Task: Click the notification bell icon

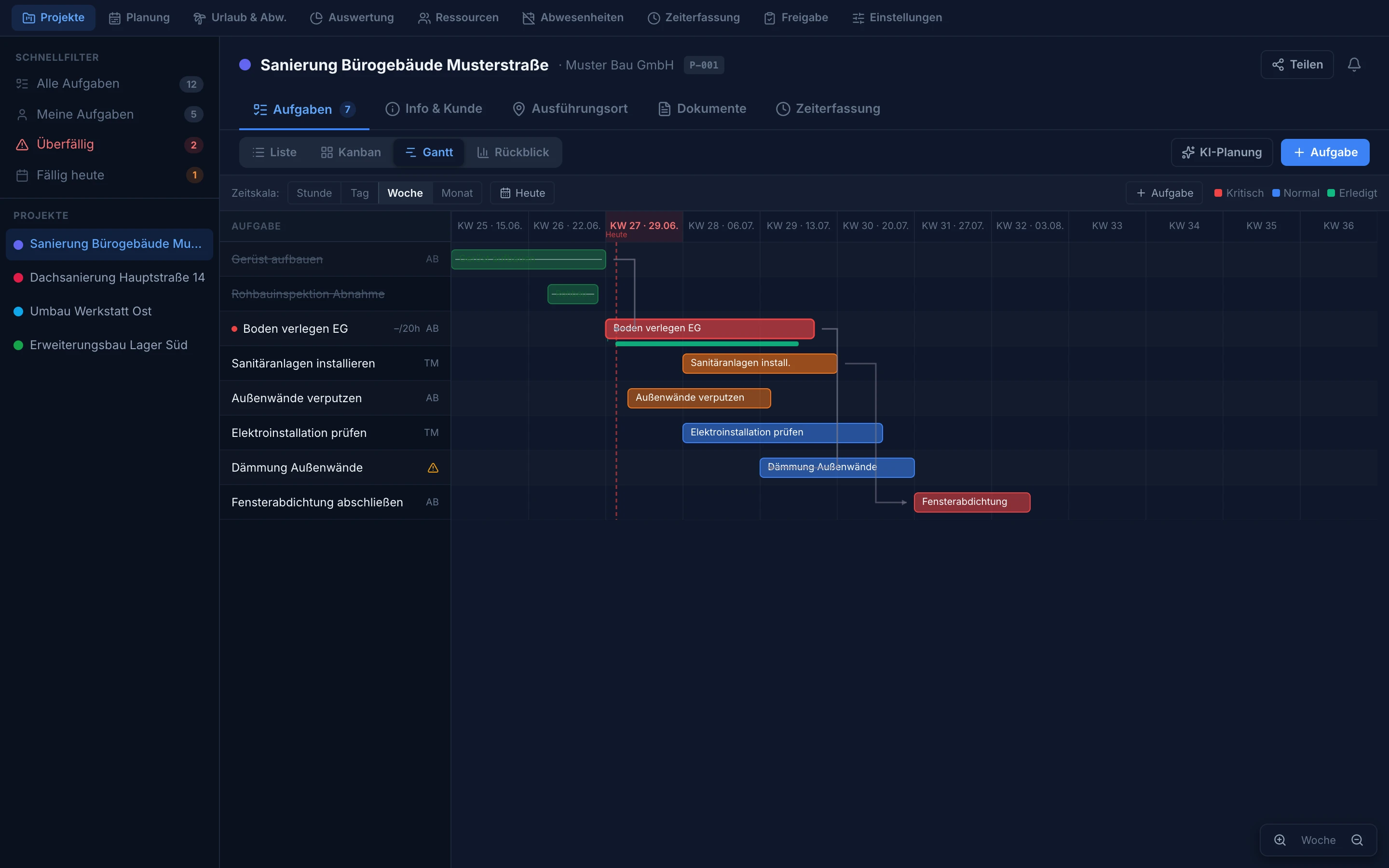Action: click(x=1354, y=64)
